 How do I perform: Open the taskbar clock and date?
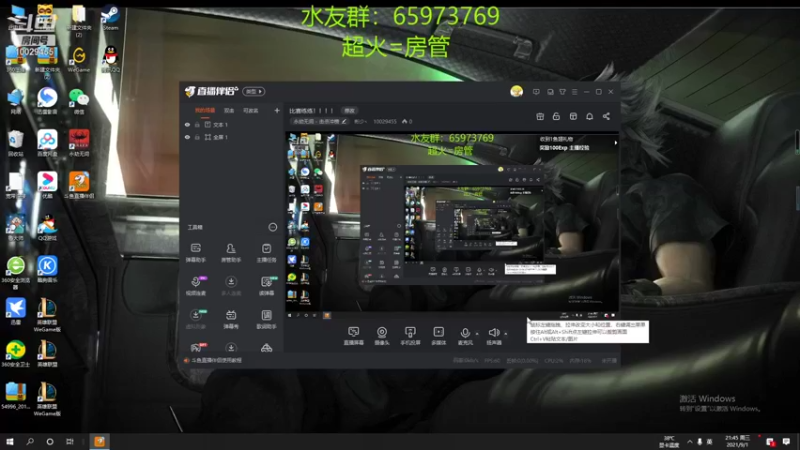[x=738, y=442]
